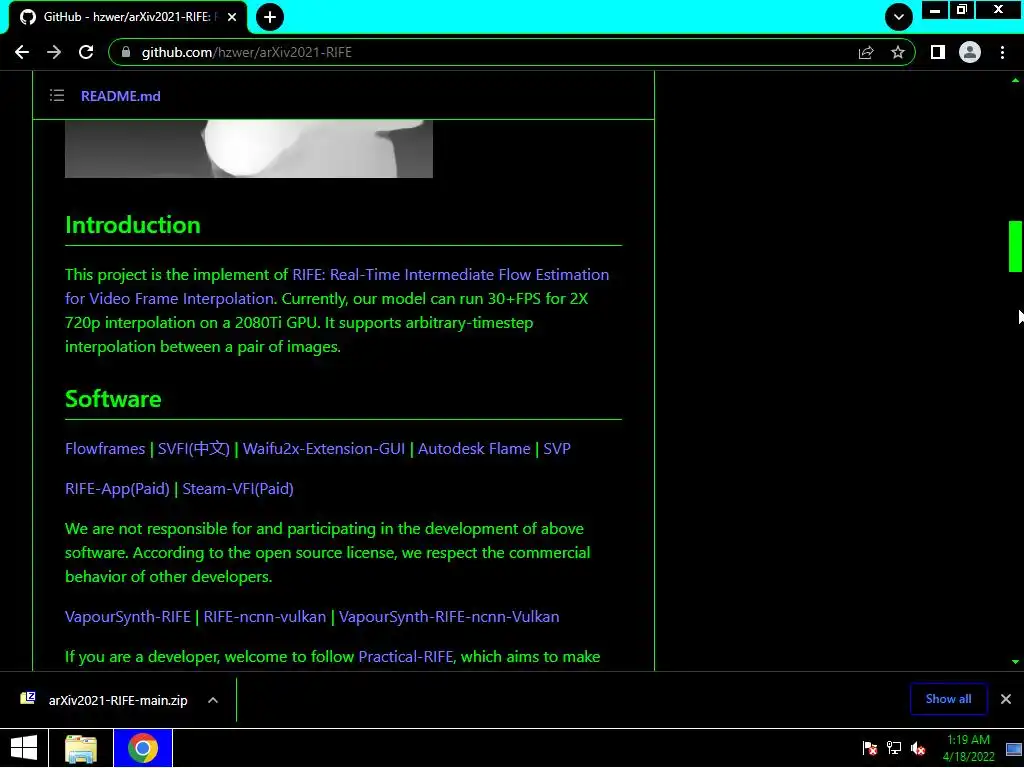Open the Action Center flag tray icon

869,748
